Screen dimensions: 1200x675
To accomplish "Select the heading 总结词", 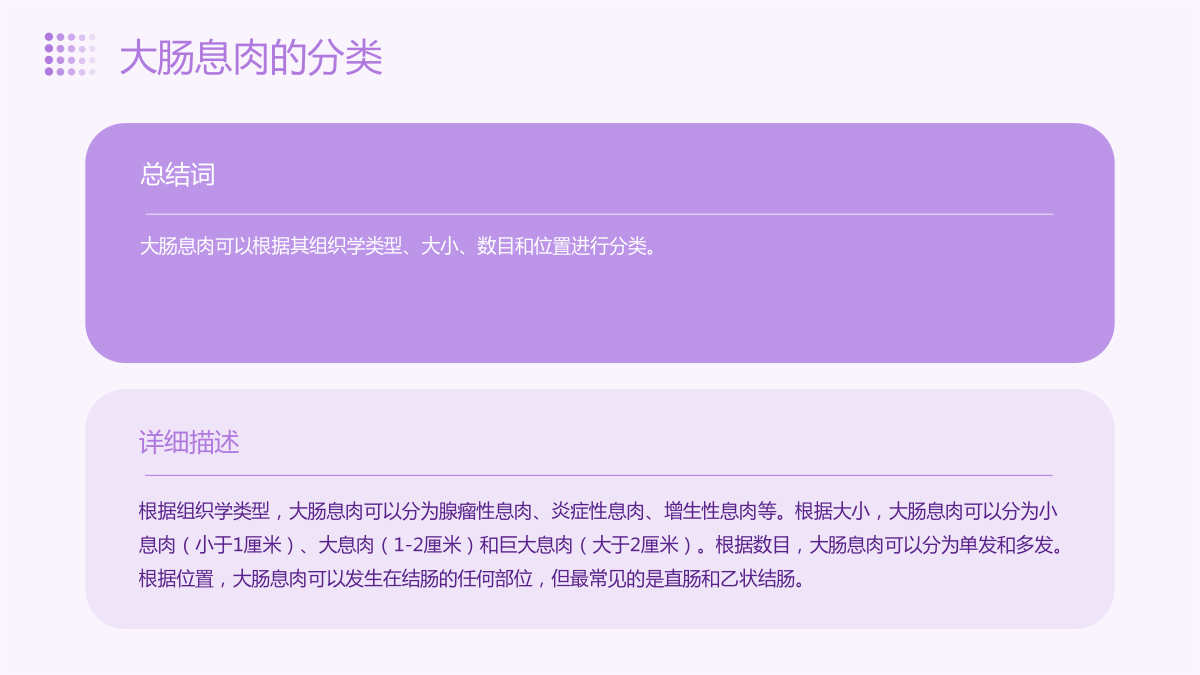I will pyautogui.click(x=178, y=175).
